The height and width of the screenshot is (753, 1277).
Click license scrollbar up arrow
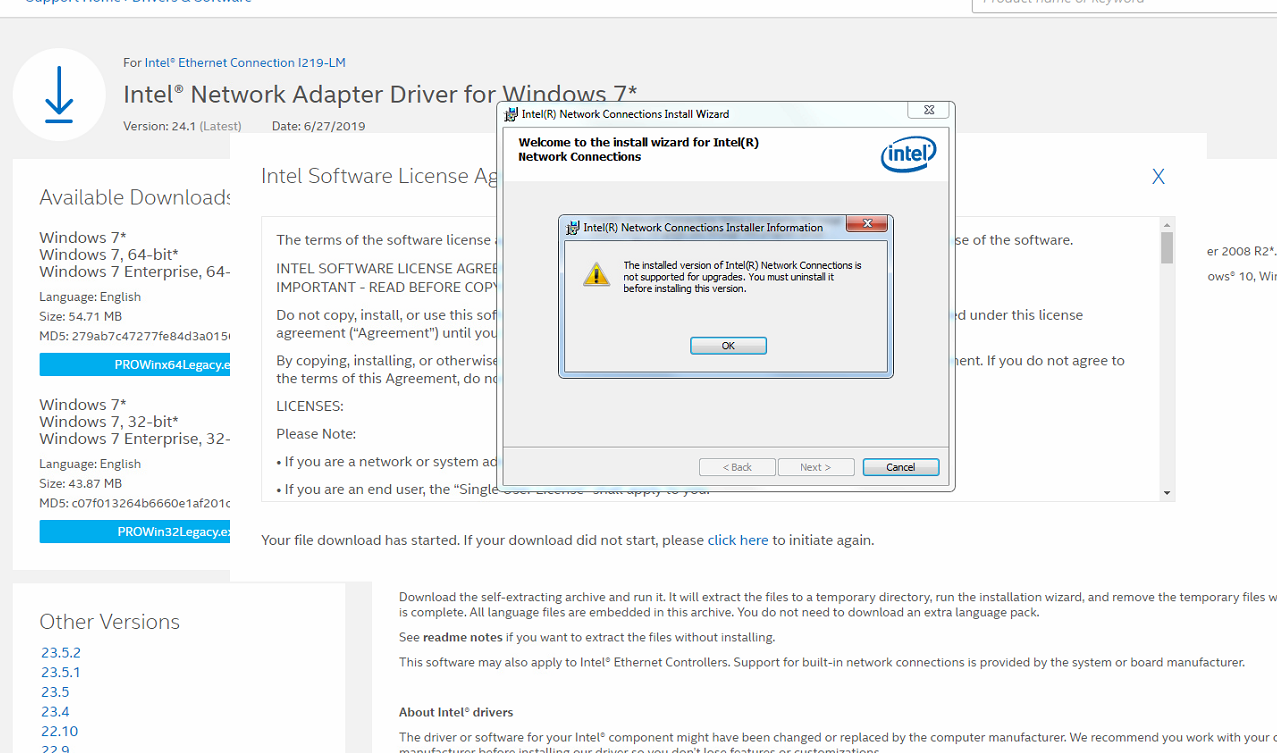point(1167,224)
